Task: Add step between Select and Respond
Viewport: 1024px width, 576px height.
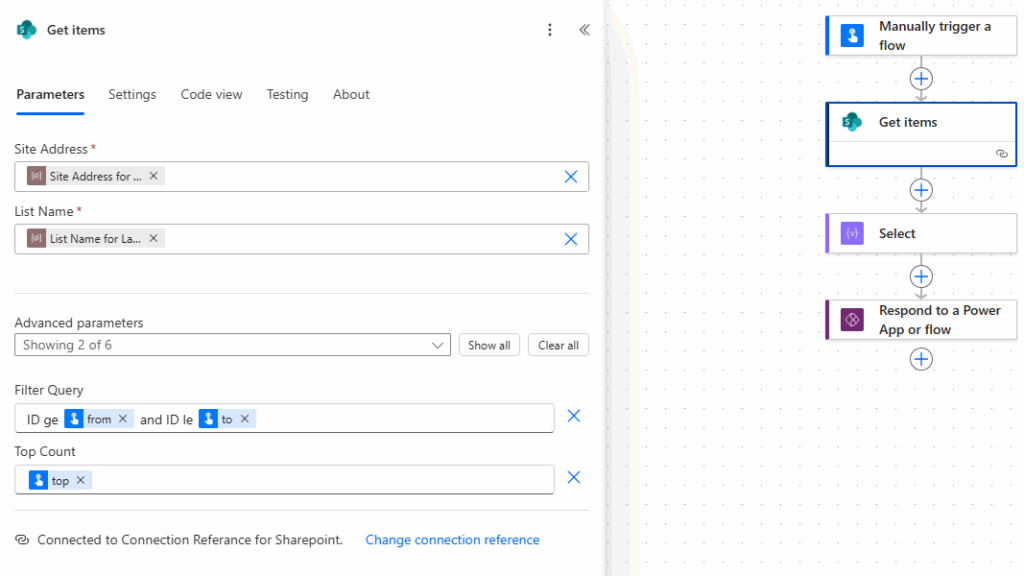Action: point(921,277)
